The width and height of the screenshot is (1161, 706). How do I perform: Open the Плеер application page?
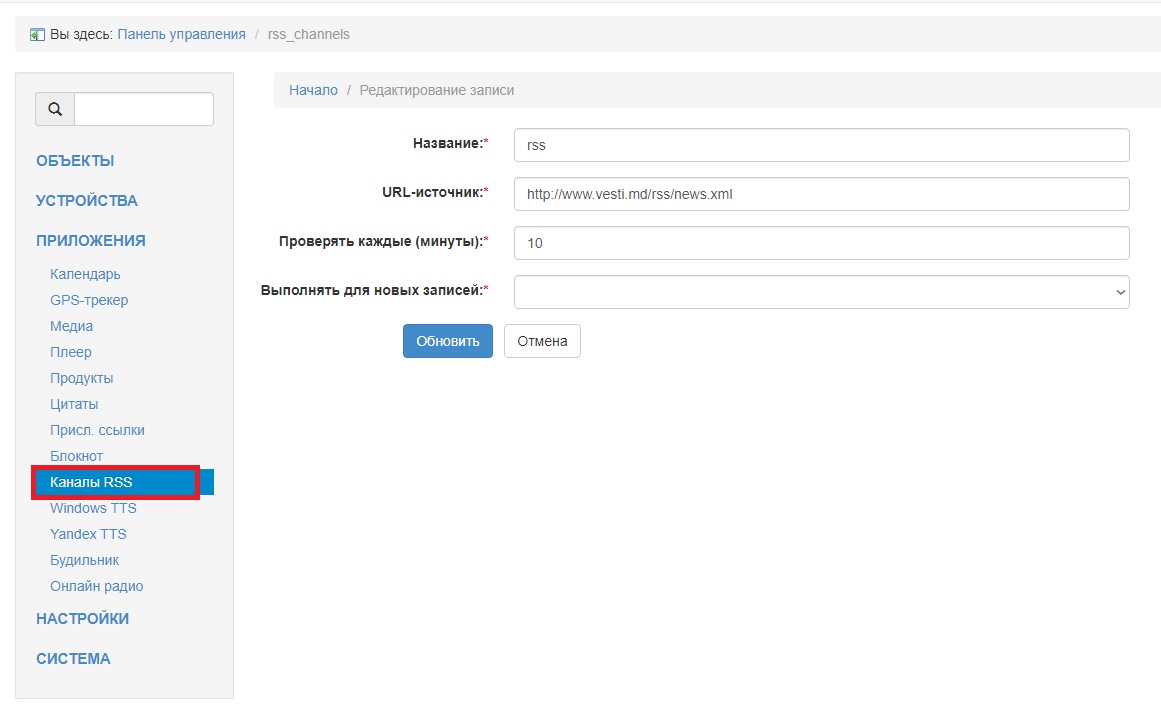click(70, 351)
